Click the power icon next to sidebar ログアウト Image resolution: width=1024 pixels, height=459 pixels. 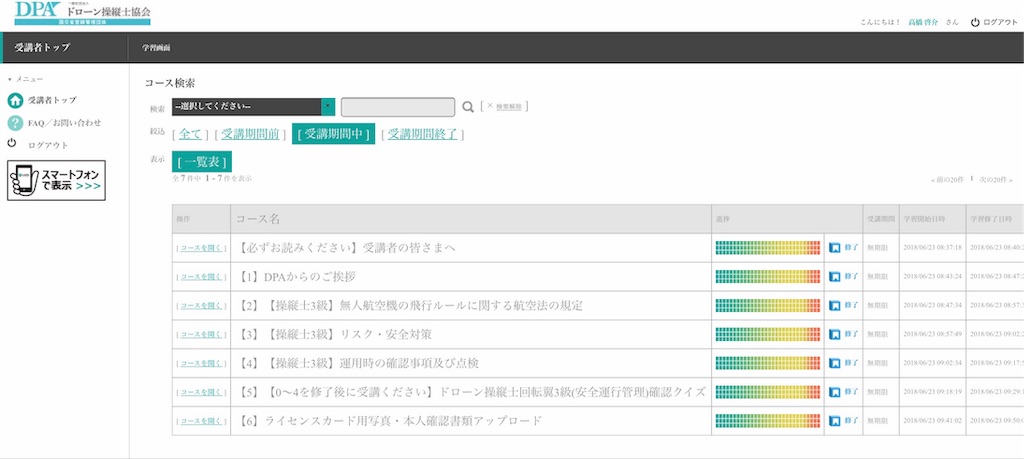[x=12, y=144]
